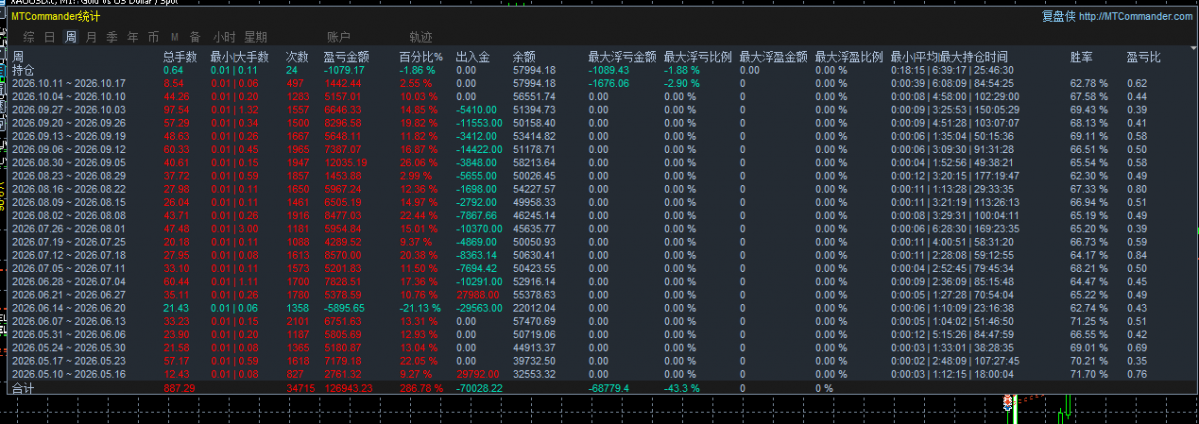1199x424 pixels.
Task: Switch to the 小时 hourly tab
Action: pyautogui.click(x=224, y=37)
